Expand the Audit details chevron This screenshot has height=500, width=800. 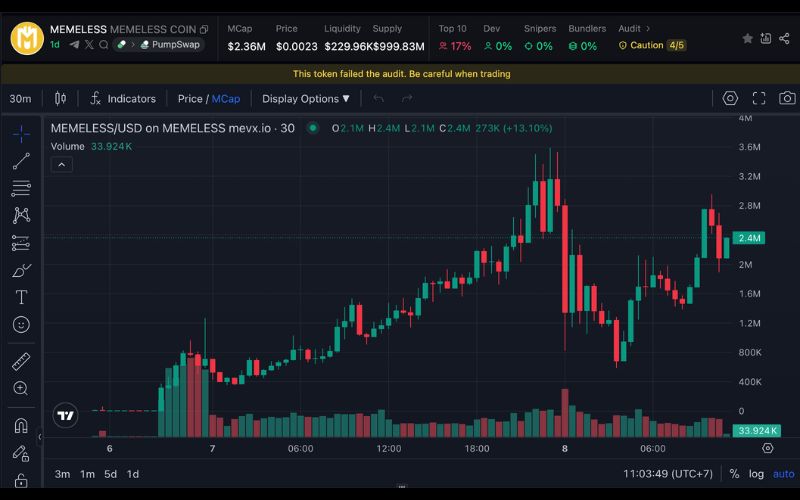[x=648, y=29]
